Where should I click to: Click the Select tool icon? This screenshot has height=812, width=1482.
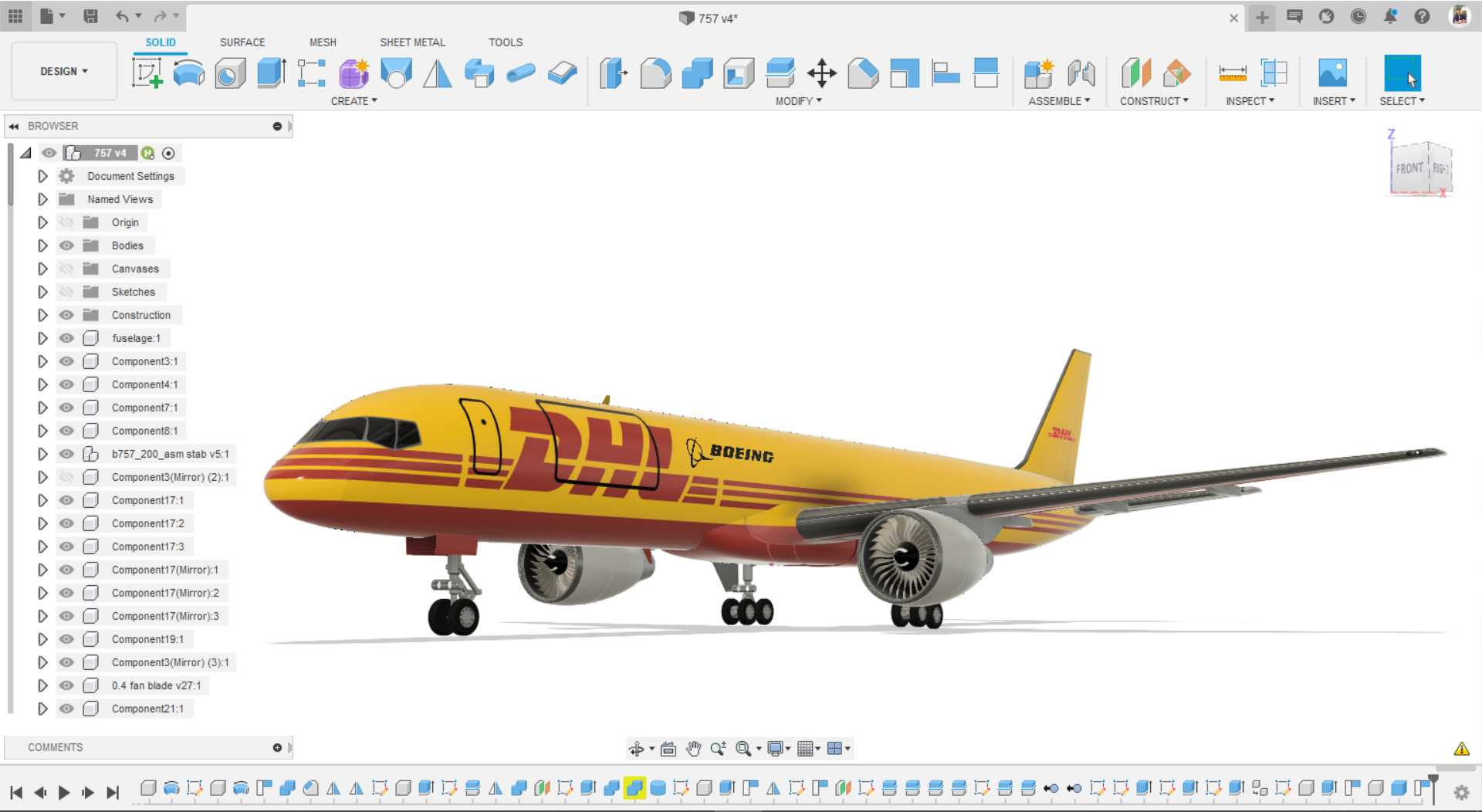pyautogui.click(x=1402, y=73)
